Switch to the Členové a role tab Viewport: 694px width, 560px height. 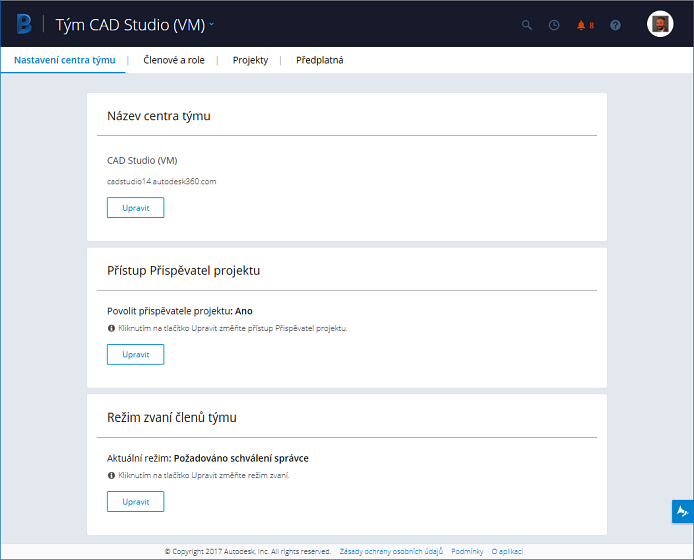(x=174, y=60)
